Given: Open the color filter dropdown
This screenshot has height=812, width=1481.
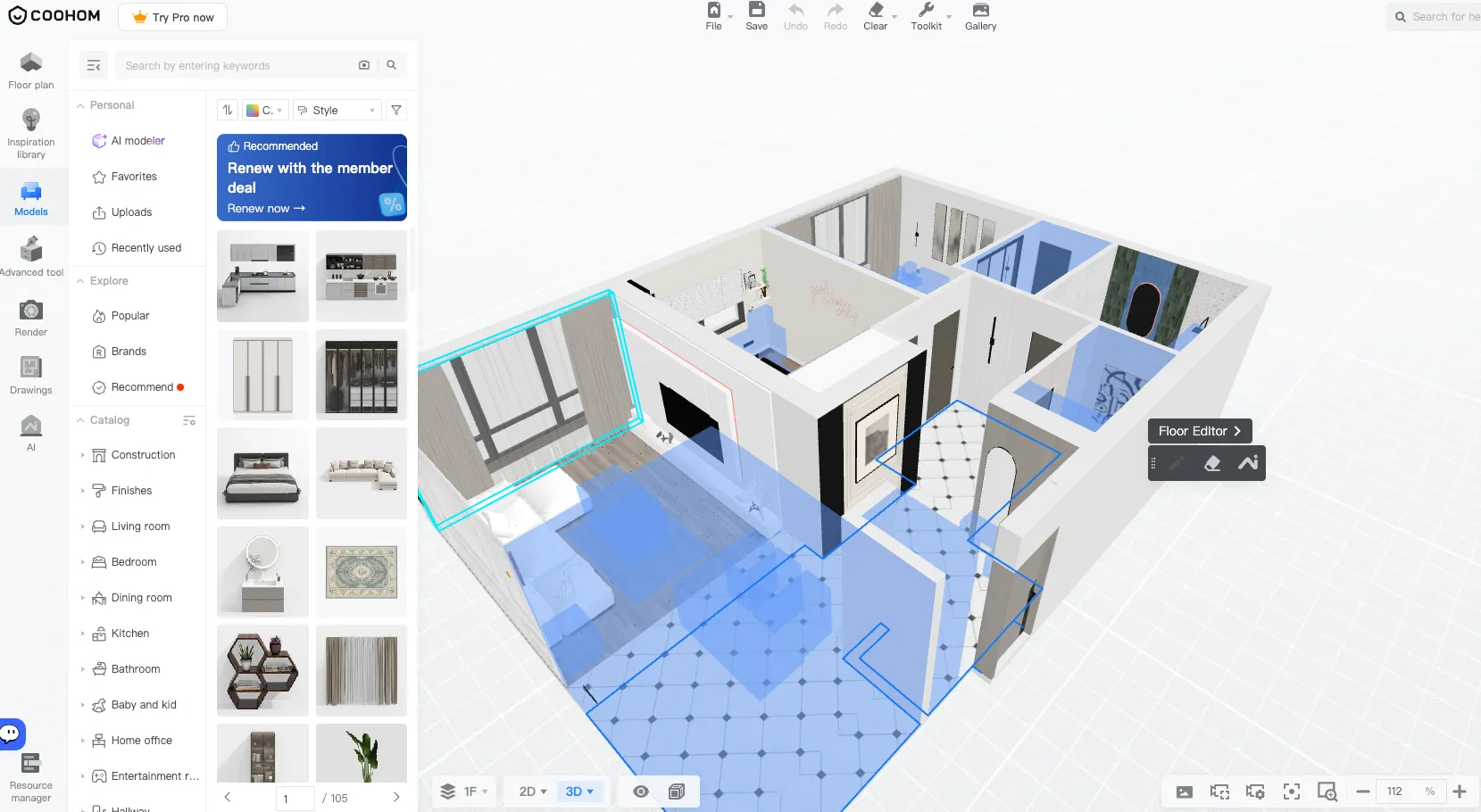Looking at the screenshot, I should (x=265, y=110).
